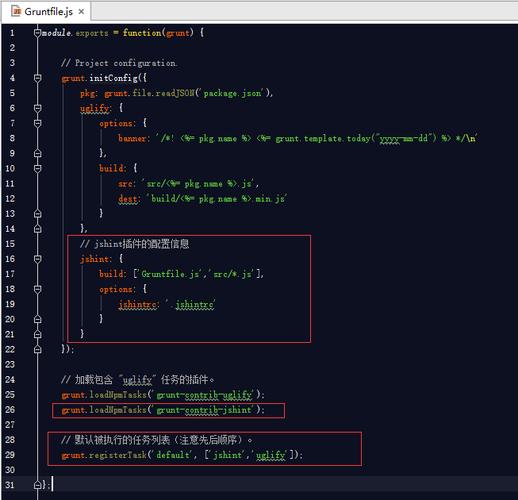Viewport: 518px width, 500px height.
Task: Click the 'src' property on line 11
Action: pos(125,184)
